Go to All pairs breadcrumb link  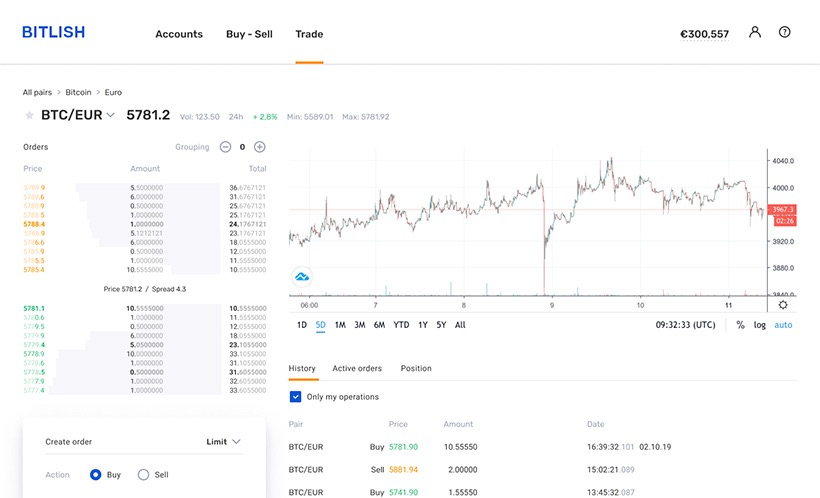pos(38,92)
